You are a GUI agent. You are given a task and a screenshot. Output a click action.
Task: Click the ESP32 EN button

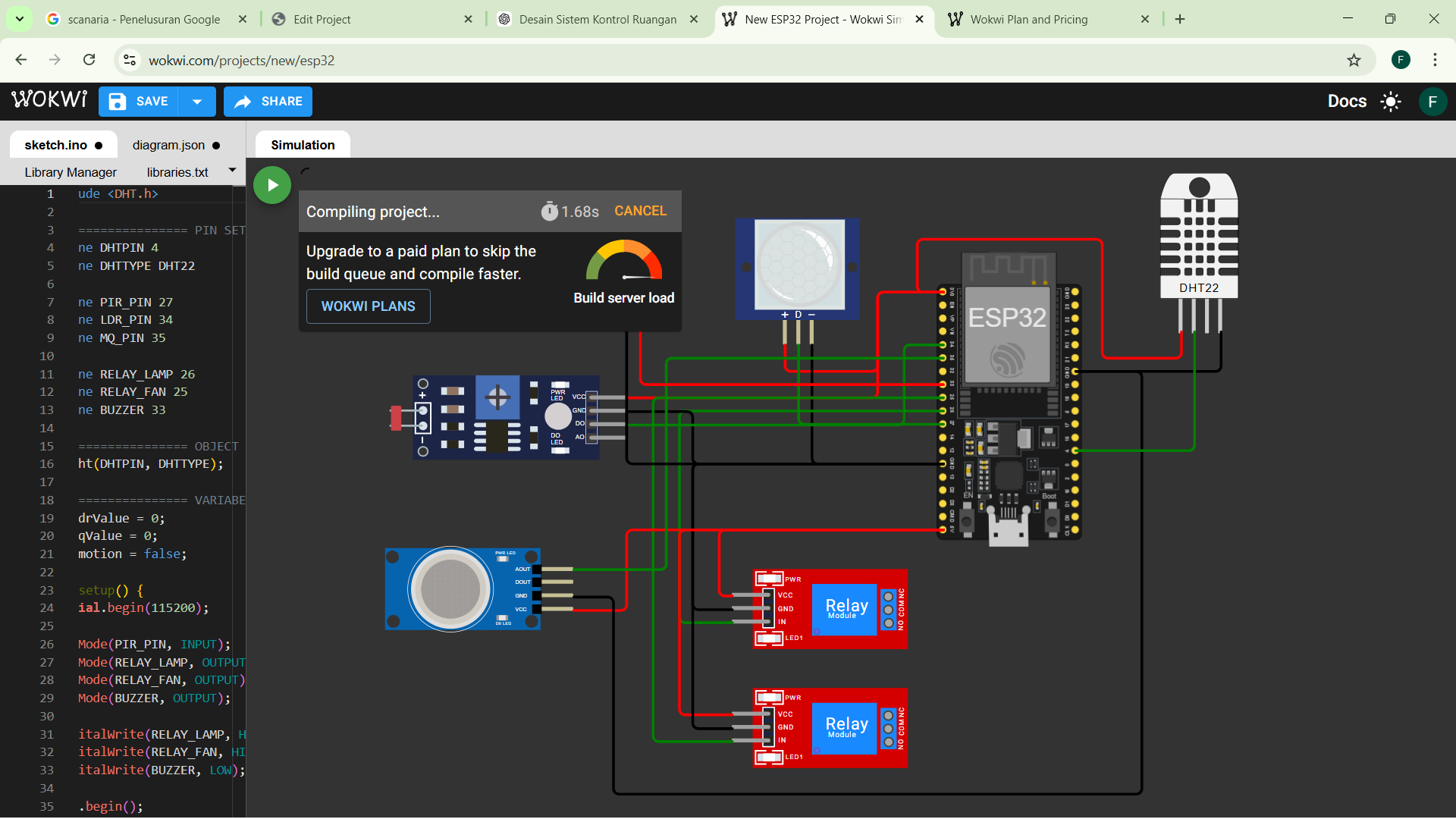click(967, 520)
